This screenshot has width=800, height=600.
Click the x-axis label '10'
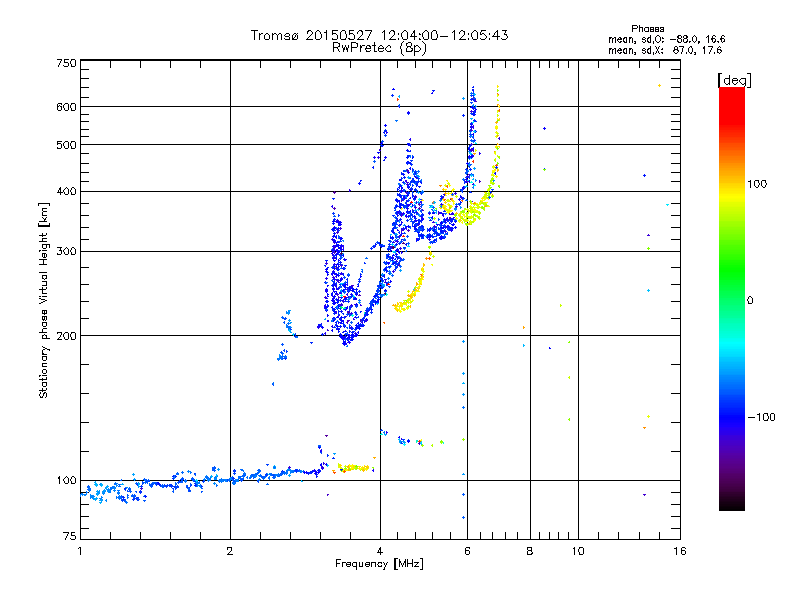point(578,551)
